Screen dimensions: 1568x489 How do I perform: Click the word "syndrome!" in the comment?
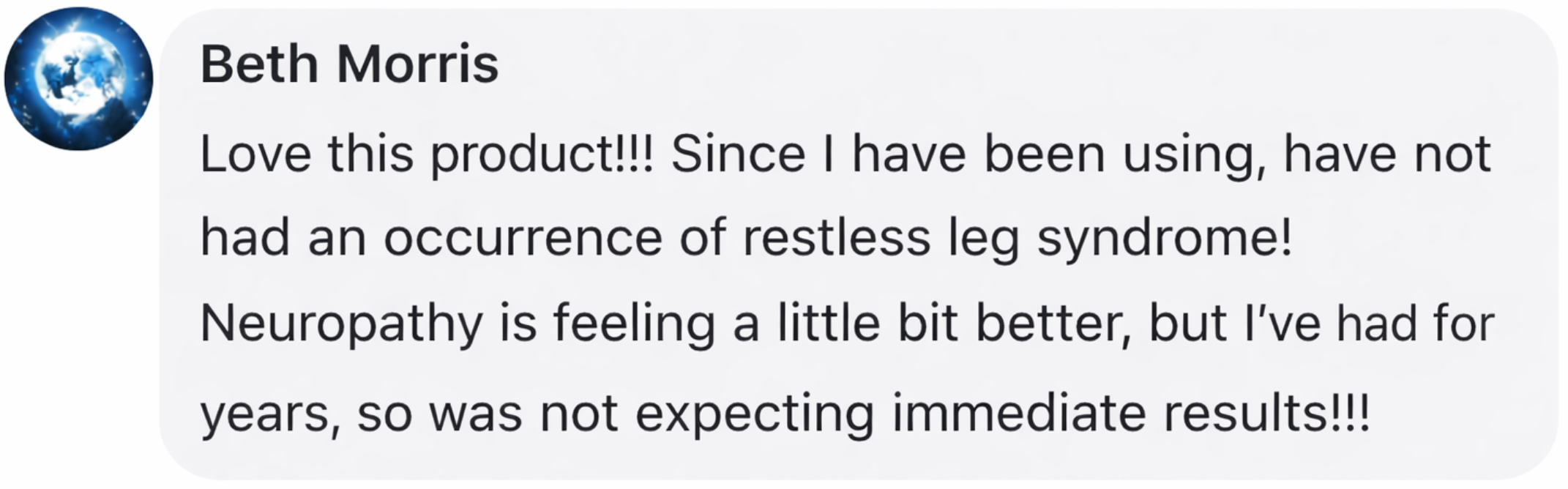coord(1165,239)
